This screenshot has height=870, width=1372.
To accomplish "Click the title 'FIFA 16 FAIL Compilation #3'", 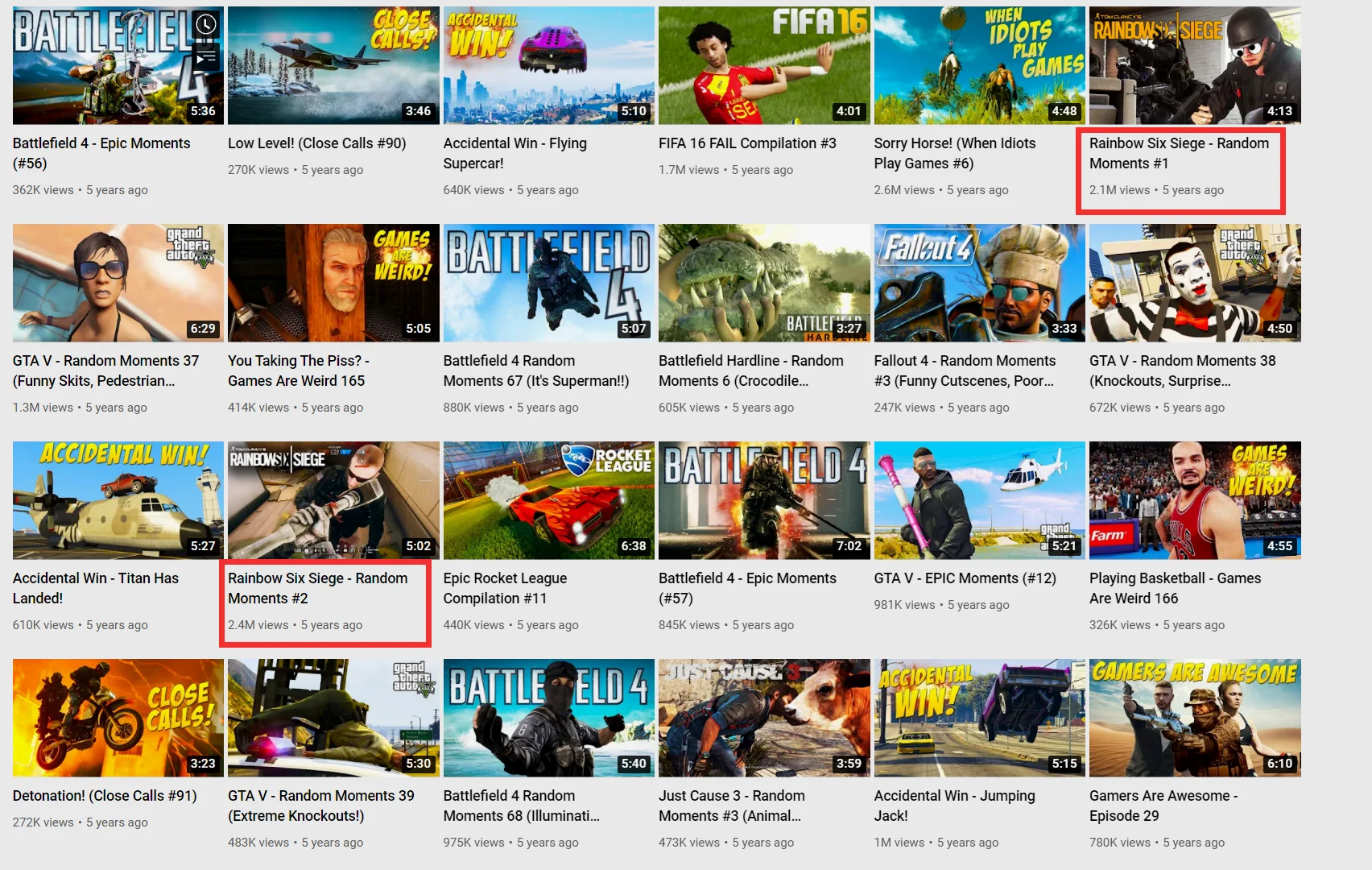I will (x=747, y=143).
